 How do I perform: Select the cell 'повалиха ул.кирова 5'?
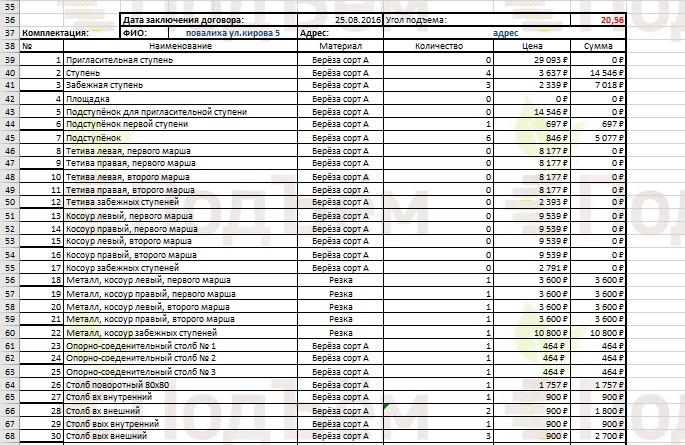tap(233, 33)
